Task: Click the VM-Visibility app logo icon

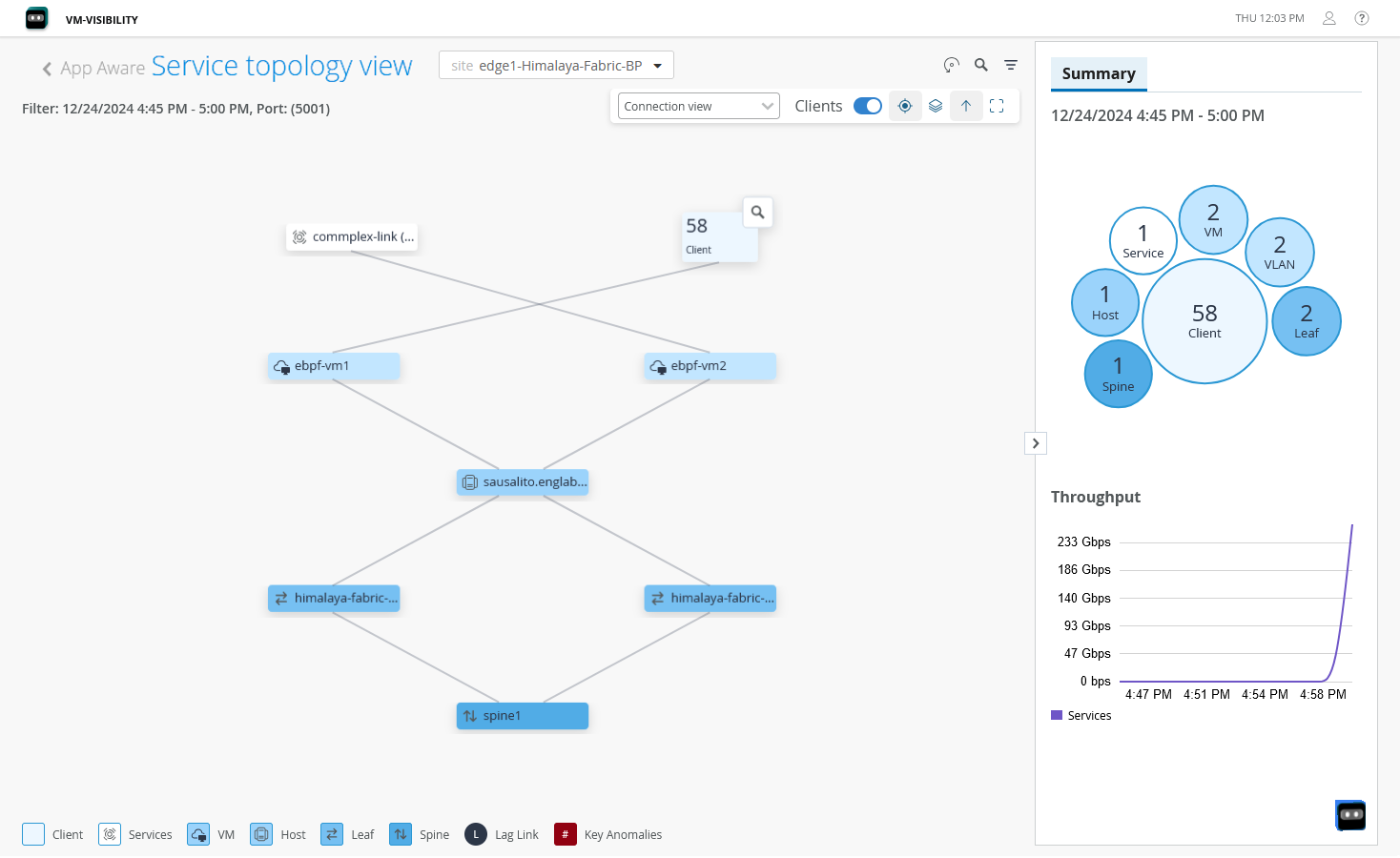Action: (x=36, y=18)
